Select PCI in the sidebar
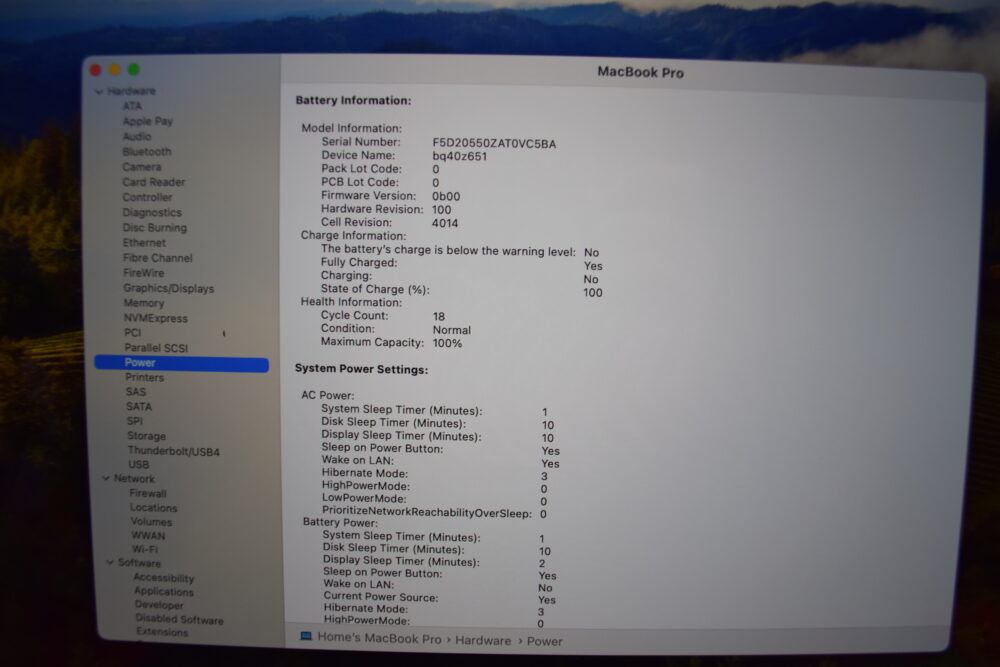 (x=132, y=333)
